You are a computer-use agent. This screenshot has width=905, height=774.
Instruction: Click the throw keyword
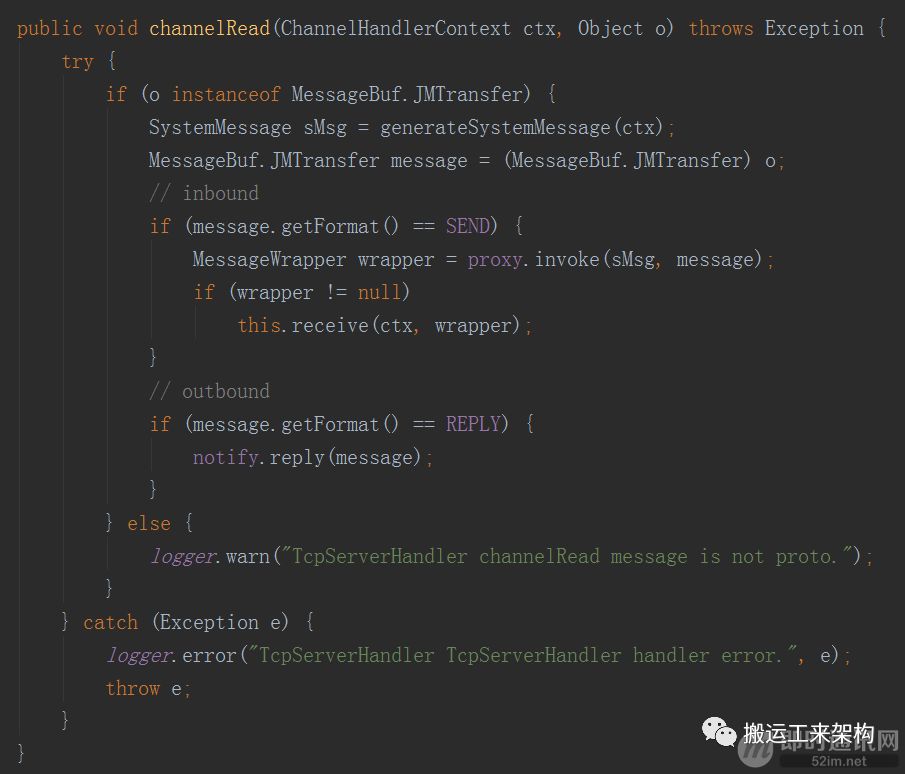pyautogui.click(x=132, y=689)
